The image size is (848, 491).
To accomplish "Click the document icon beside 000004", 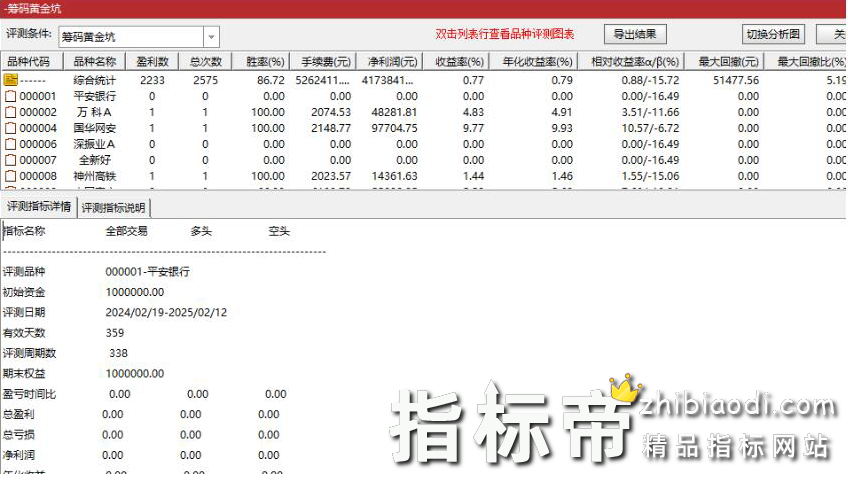I will click(x=11, y=128).
